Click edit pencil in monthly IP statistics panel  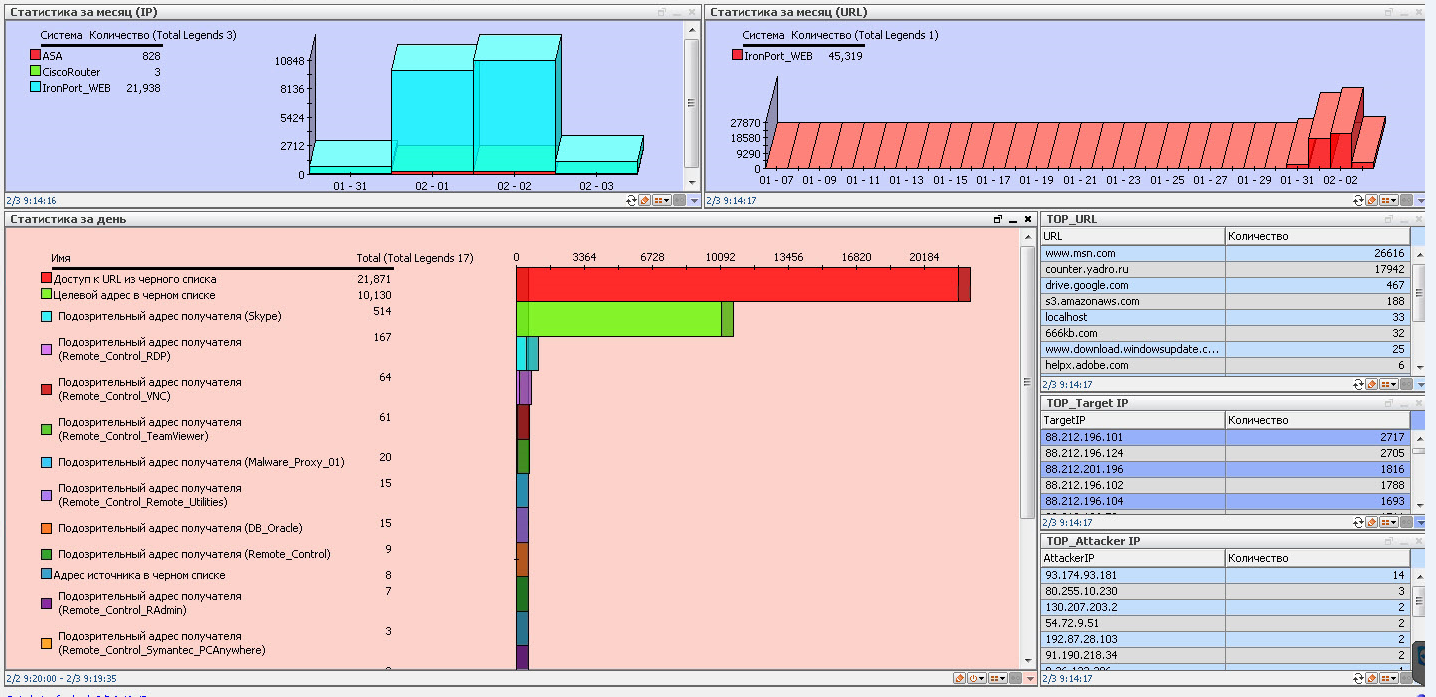645,200
